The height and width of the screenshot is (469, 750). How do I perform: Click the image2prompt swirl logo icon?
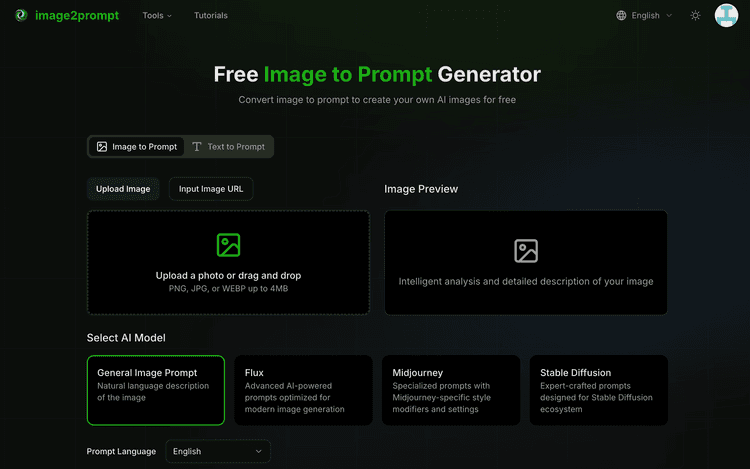click(x=21, y=15)
